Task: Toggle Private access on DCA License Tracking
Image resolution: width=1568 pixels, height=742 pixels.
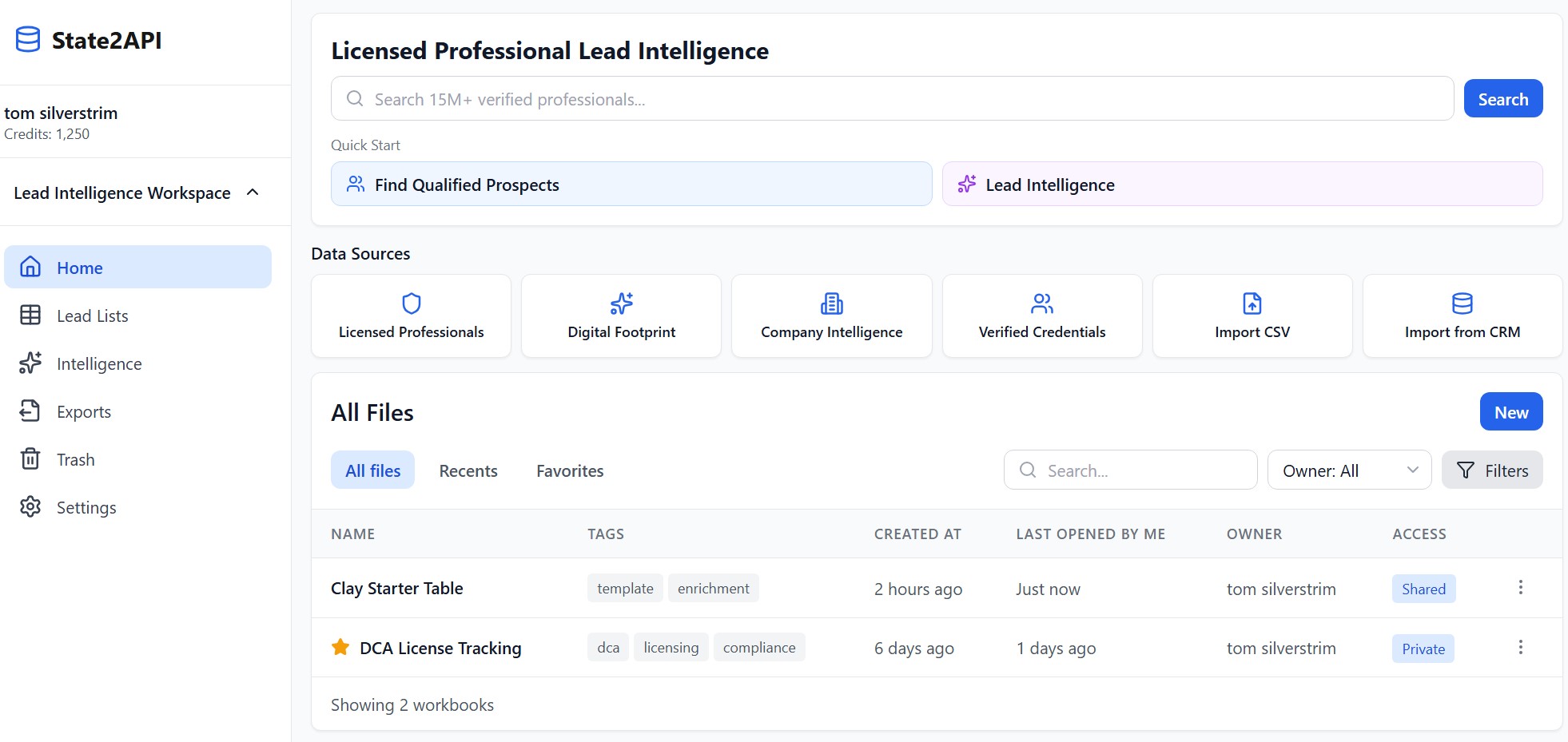Action: 1423,649
